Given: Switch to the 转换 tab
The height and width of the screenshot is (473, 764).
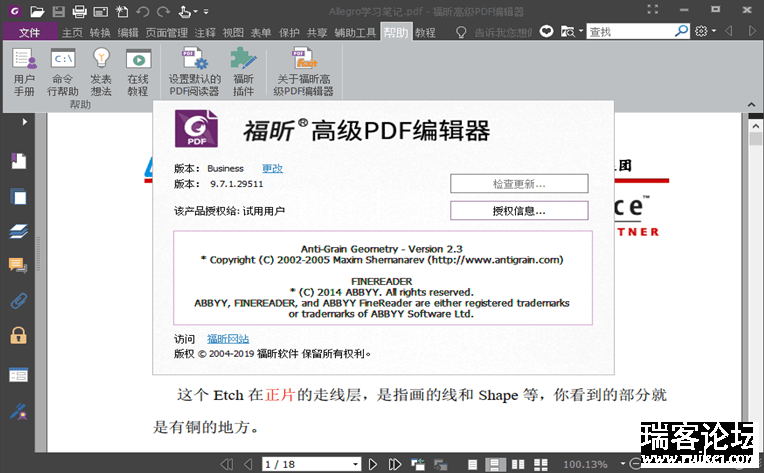Looking at the screenshot, I should tap(100, 33).
